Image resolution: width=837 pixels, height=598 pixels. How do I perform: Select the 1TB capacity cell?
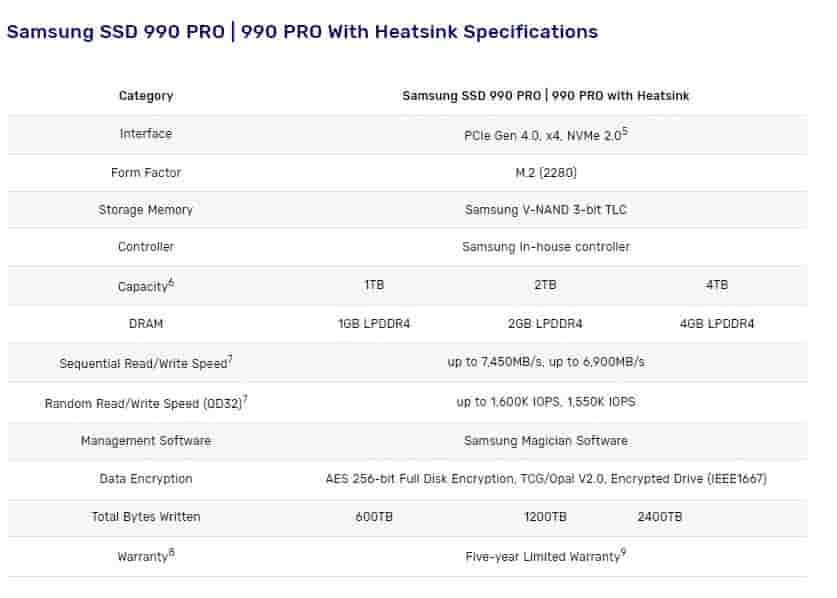374,285
